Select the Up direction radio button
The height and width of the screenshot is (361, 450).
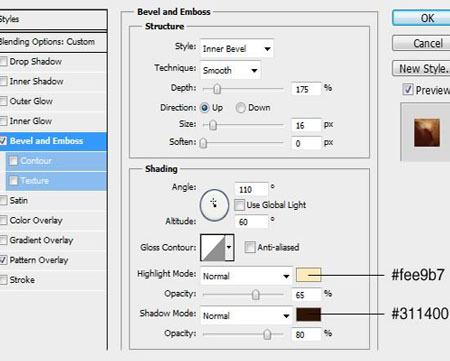[x=204, y=108]
